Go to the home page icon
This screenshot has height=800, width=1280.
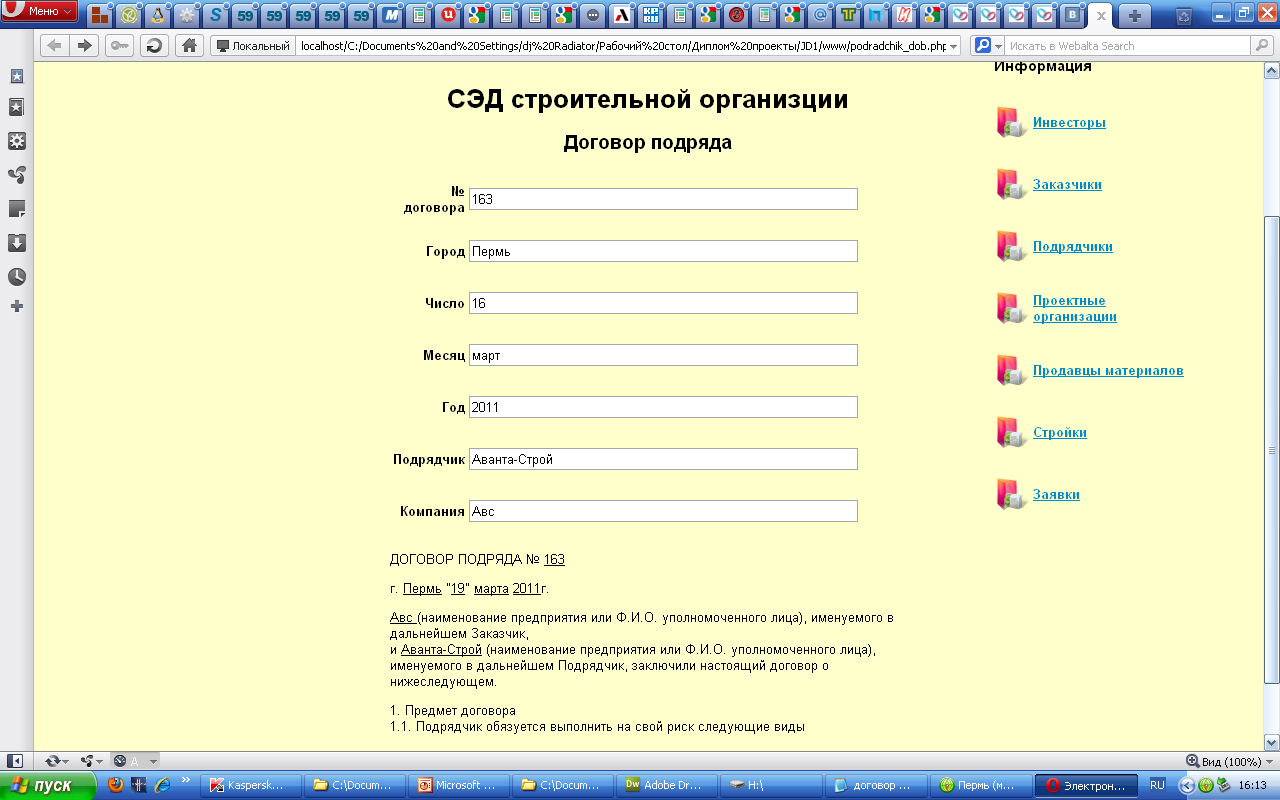click(x=188, y=46)
